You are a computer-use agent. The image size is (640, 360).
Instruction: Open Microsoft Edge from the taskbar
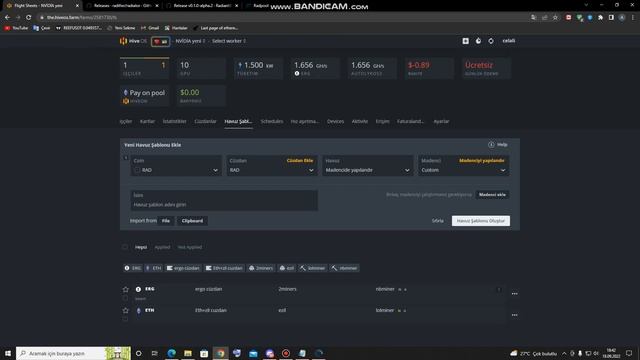[x=171, y=353]
